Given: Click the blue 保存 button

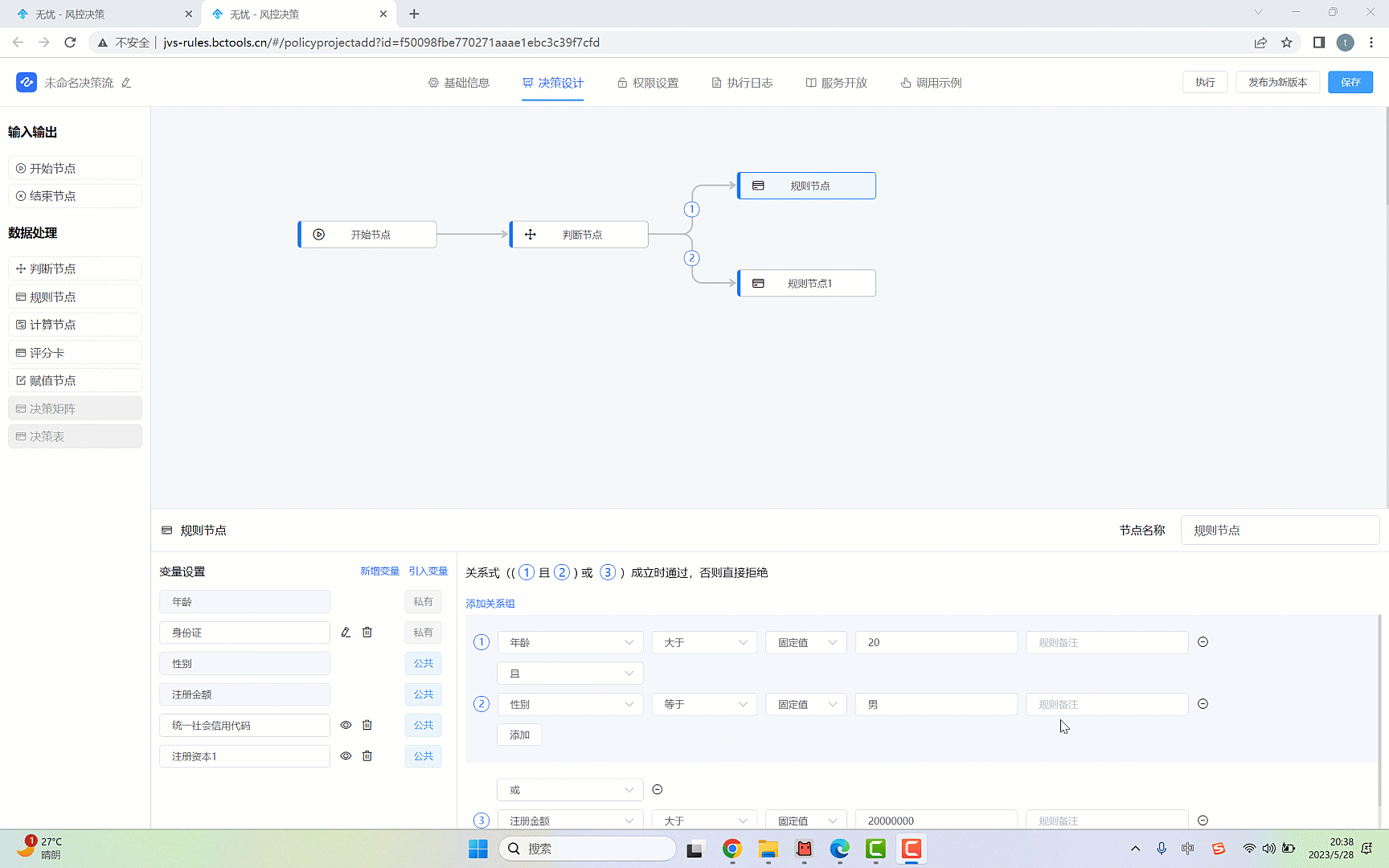Looking at the screenshot, I should pyautogui.click(x=1350, y=82).
